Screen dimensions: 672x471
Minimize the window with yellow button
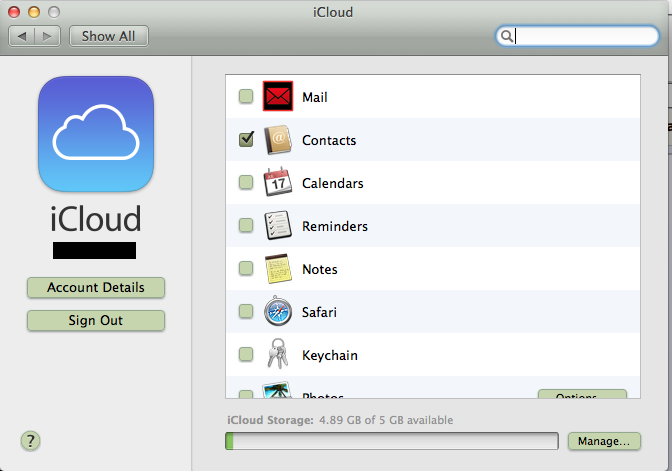pos(34,12)
